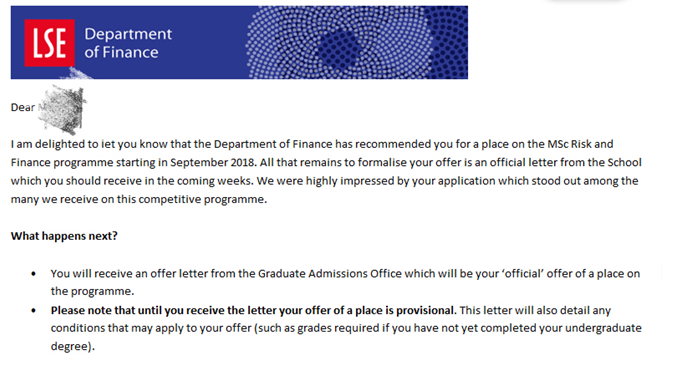Click the dark blue circle in banner

[341, 49]
